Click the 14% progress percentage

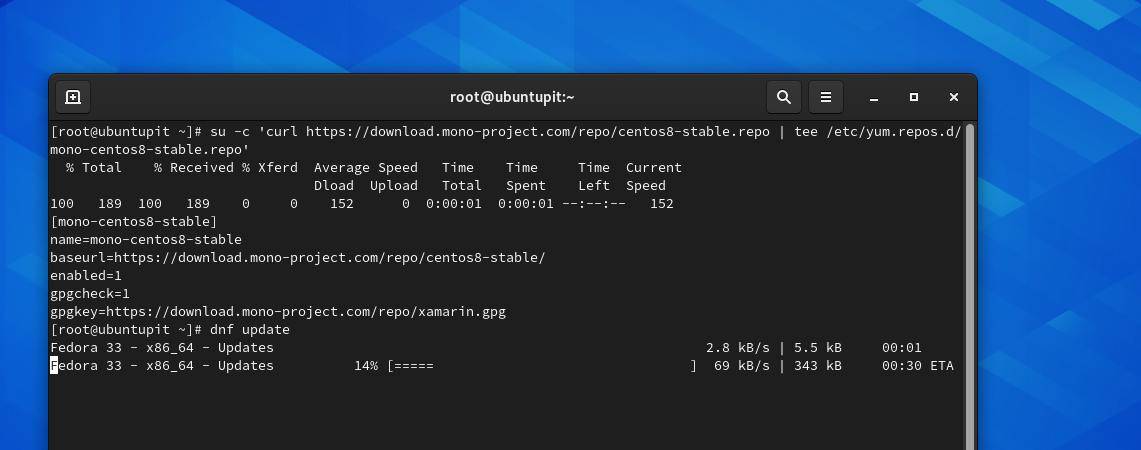click(x=366, y=366)
